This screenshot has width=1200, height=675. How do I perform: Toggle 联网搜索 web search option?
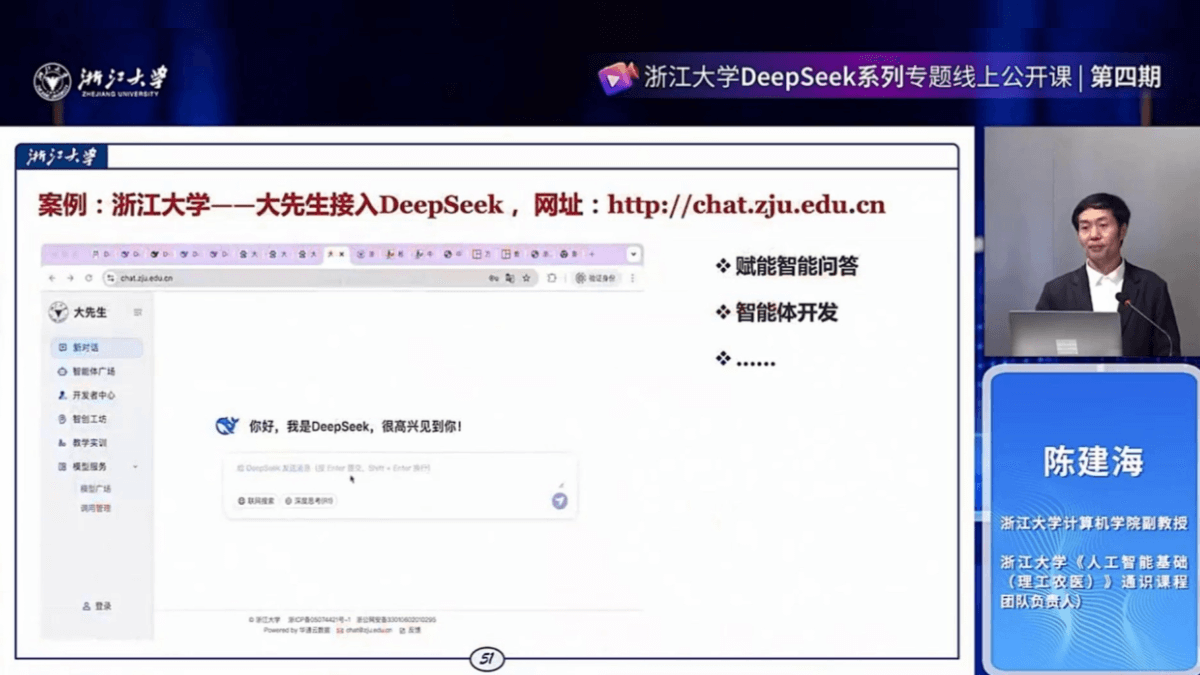pyautogui.click(x=256, y=501)
